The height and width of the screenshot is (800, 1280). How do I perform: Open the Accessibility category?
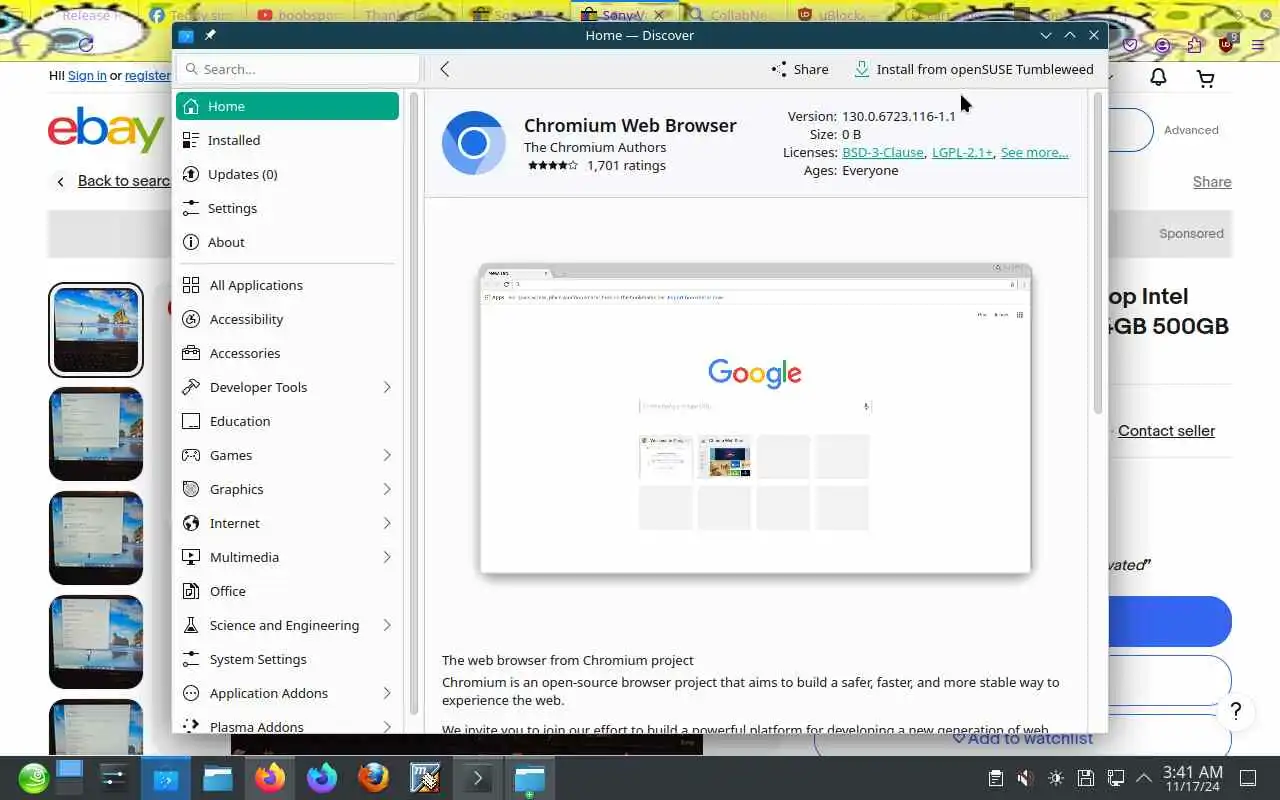coord(287,319)
